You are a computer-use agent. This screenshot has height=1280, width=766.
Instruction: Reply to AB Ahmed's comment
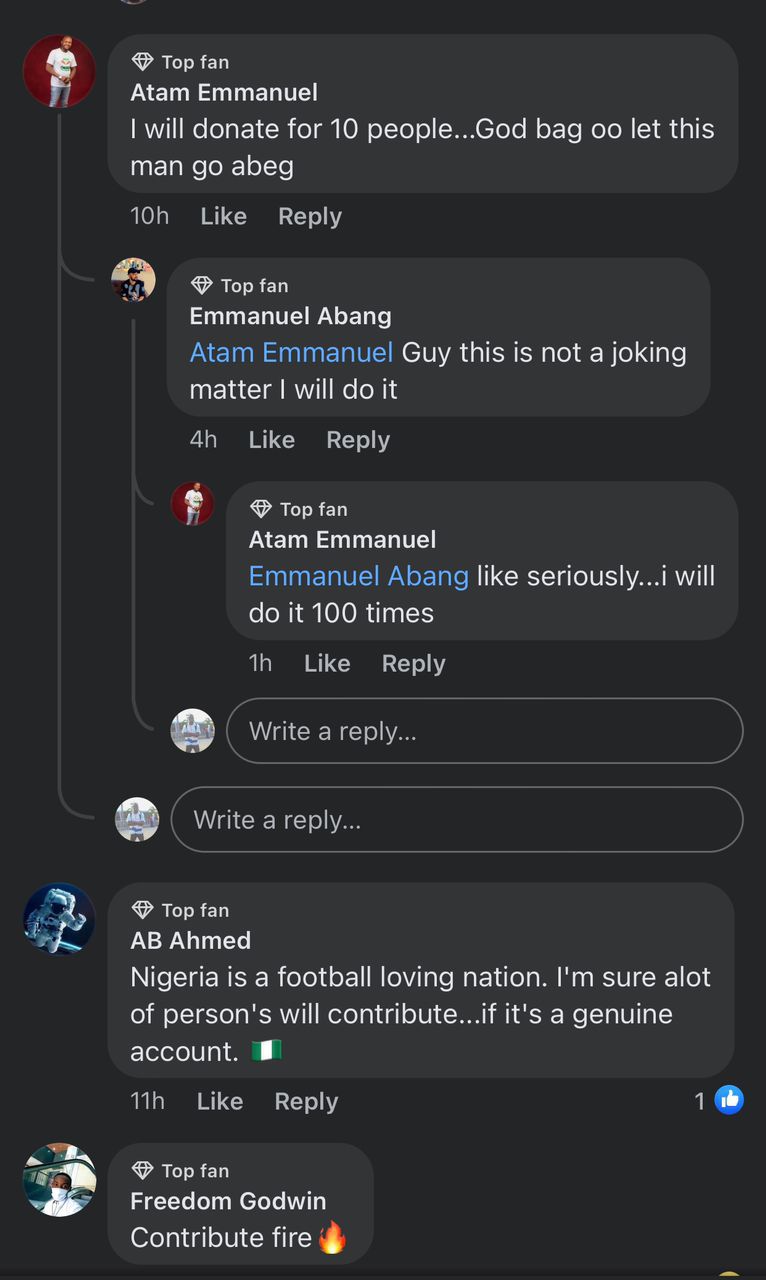pos(306,1101)
